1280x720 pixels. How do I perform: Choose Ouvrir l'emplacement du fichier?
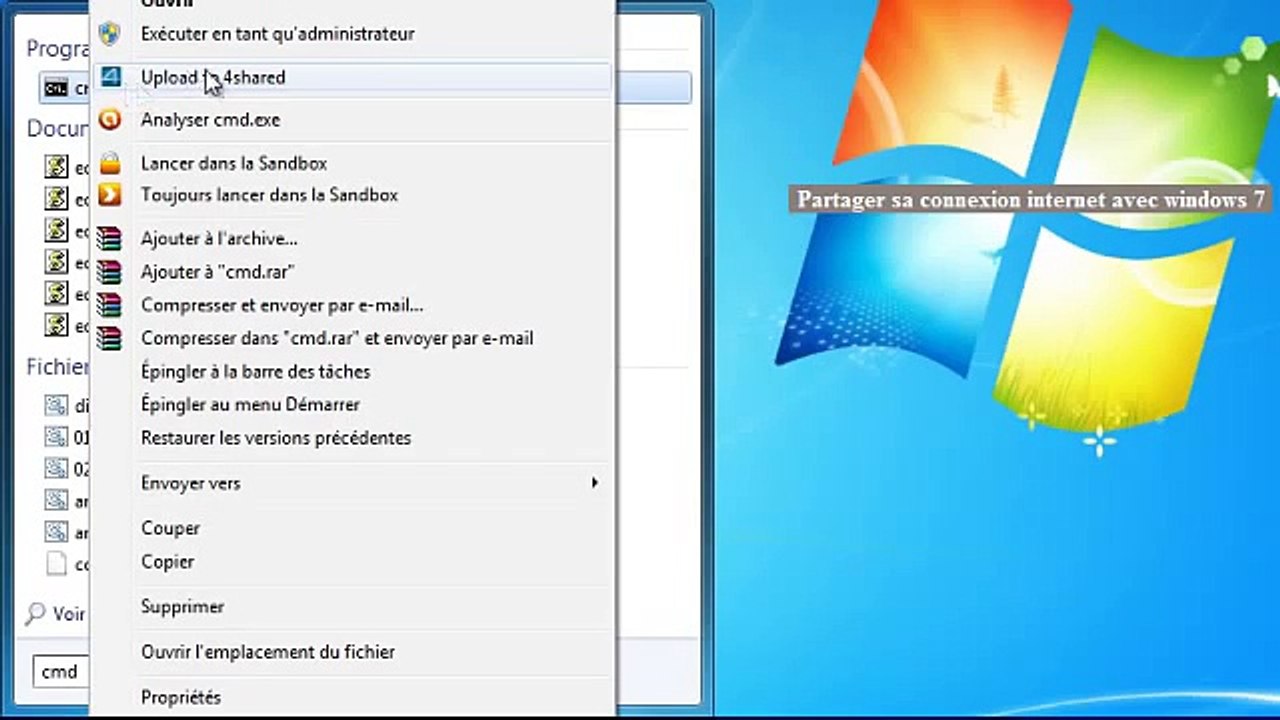pyautogui.click(x=268, y=652)
